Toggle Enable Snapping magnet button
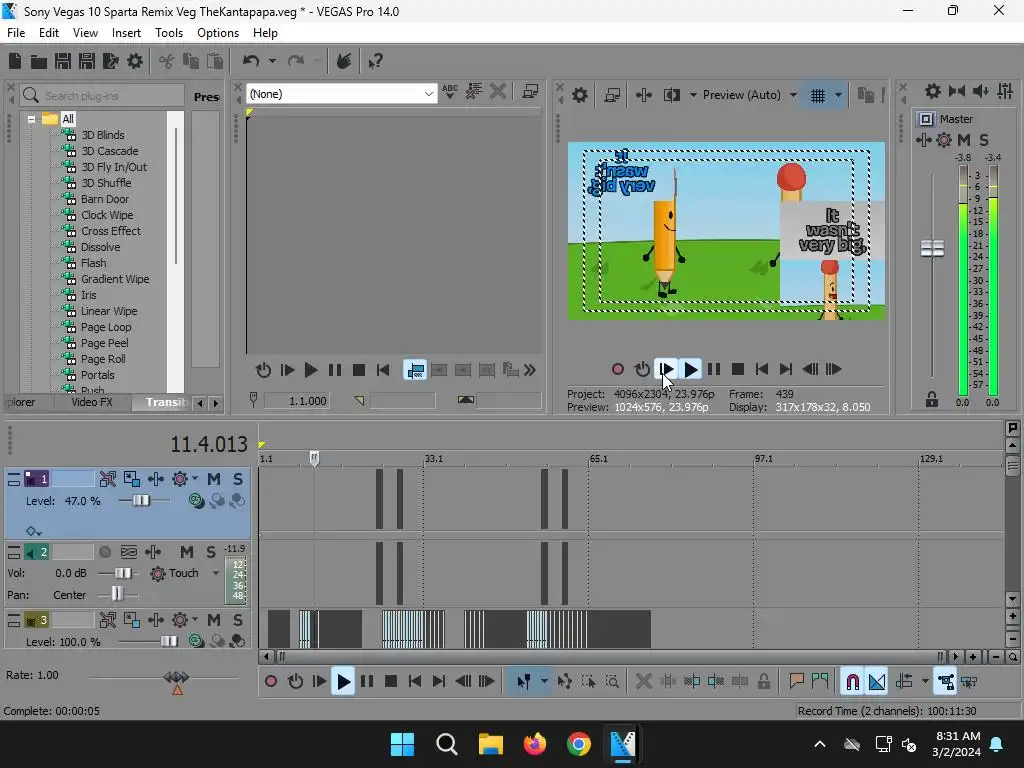 point(852,682)
